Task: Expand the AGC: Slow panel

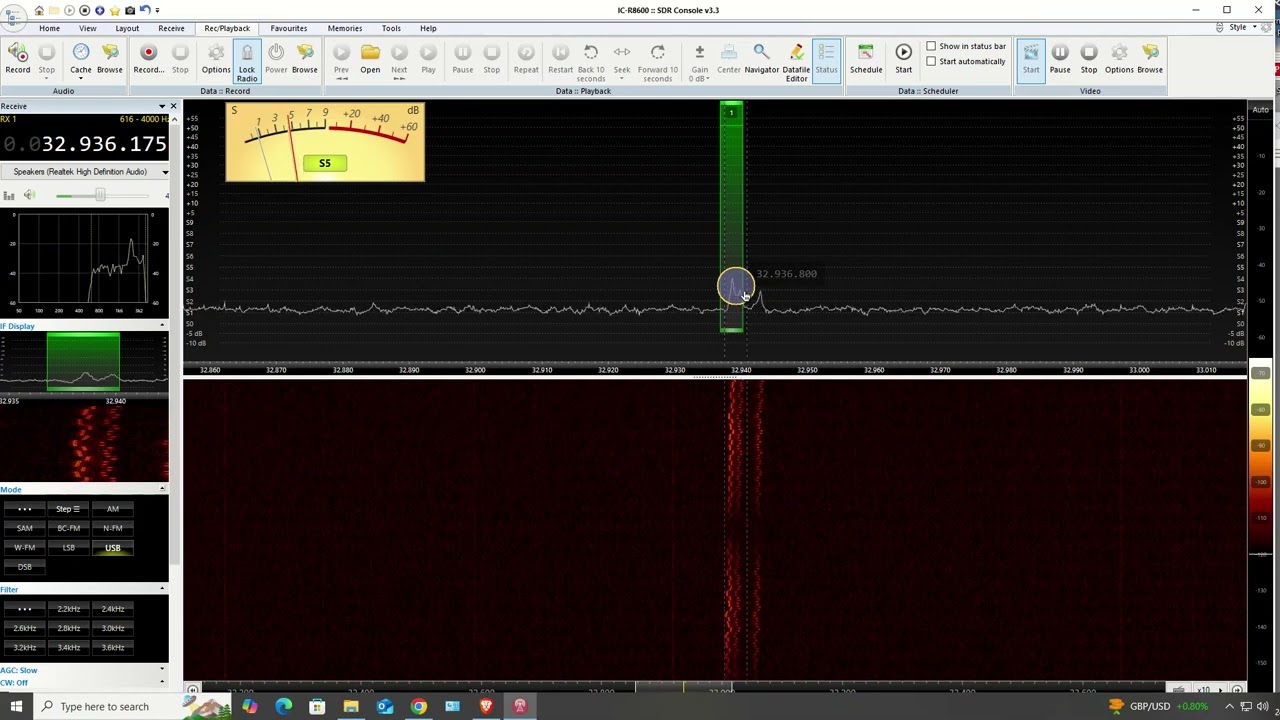Action: (x=162, y=670)
